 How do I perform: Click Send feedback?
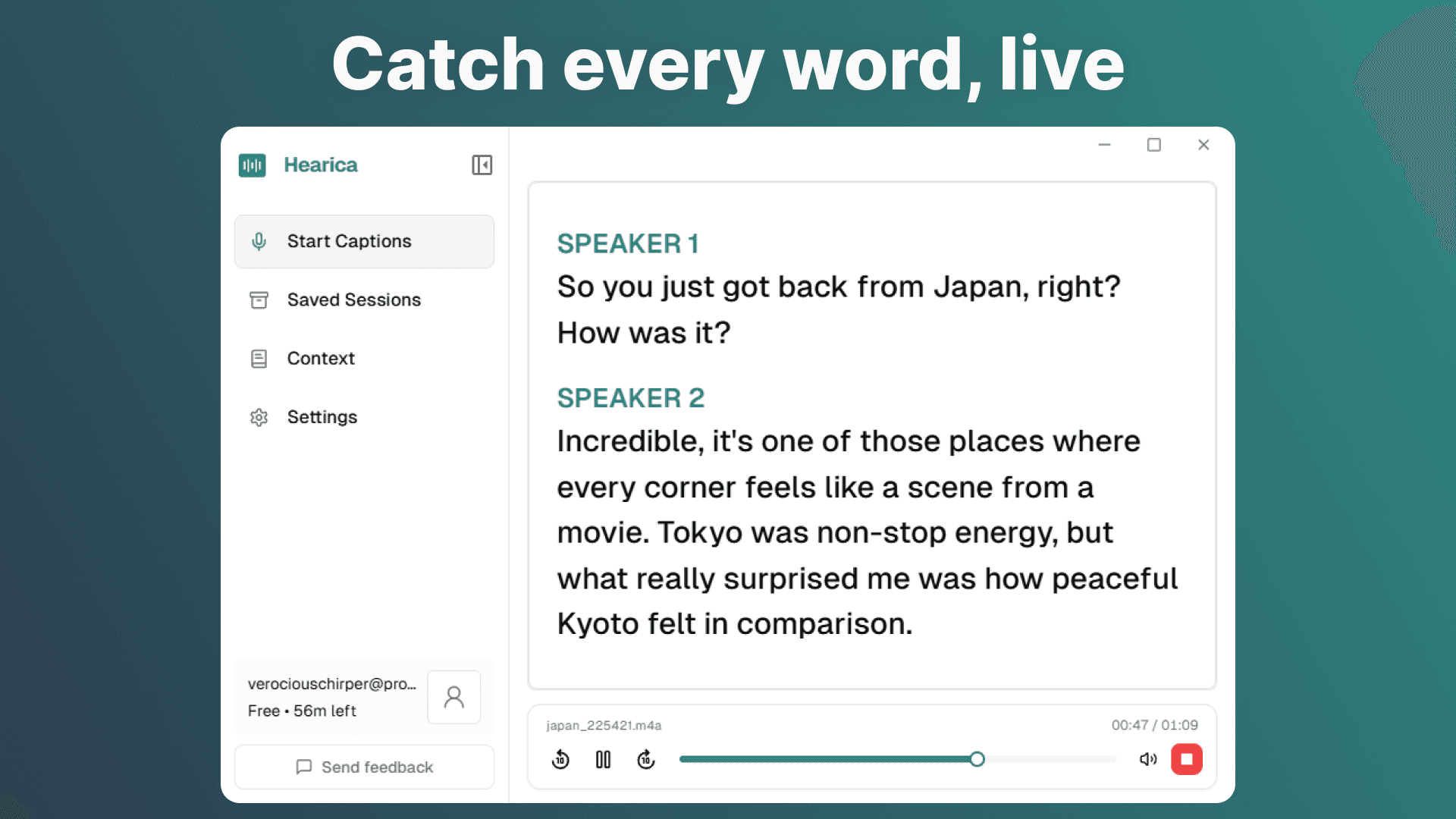(376, 767)
